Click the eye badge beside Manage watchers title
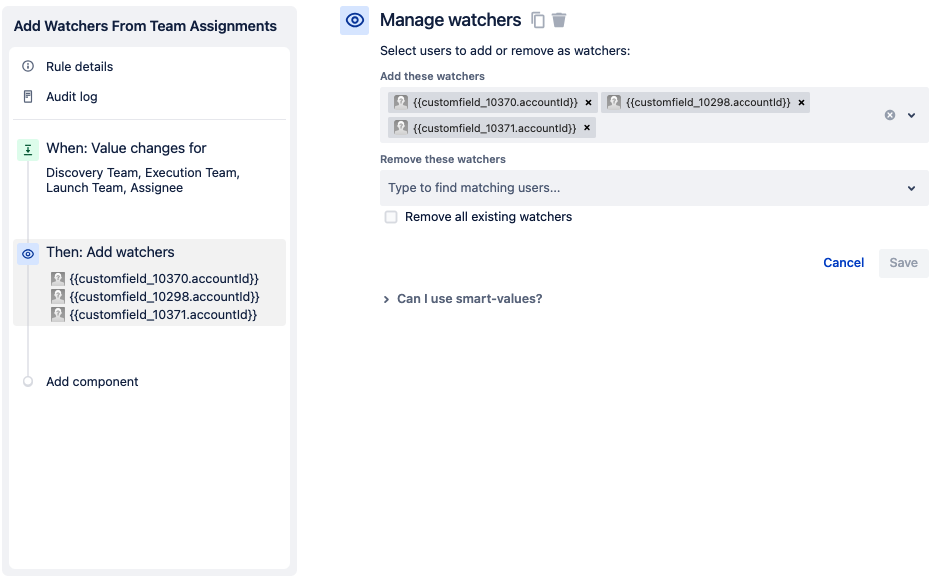This screenshot has height=581, width=944. tap(354, 20)
